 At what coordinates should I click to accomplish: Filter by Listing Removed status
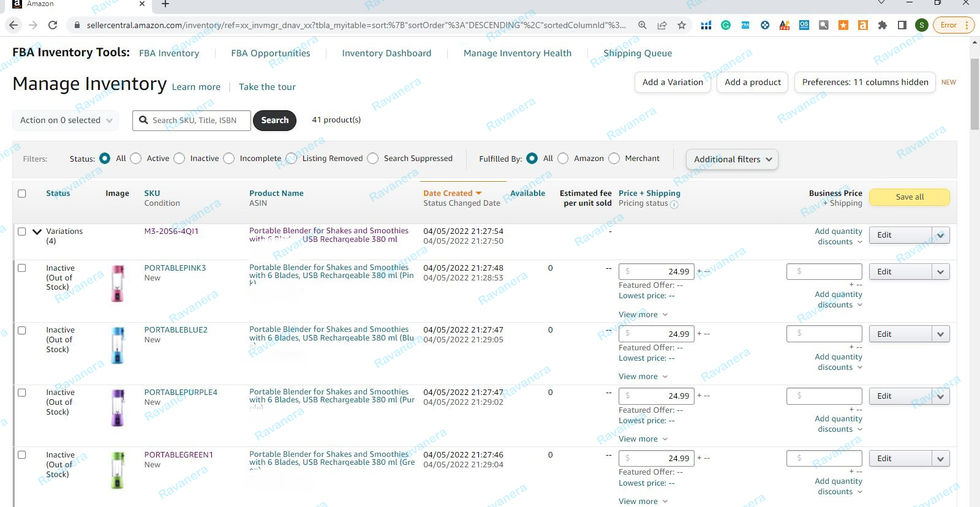(291, 159)
